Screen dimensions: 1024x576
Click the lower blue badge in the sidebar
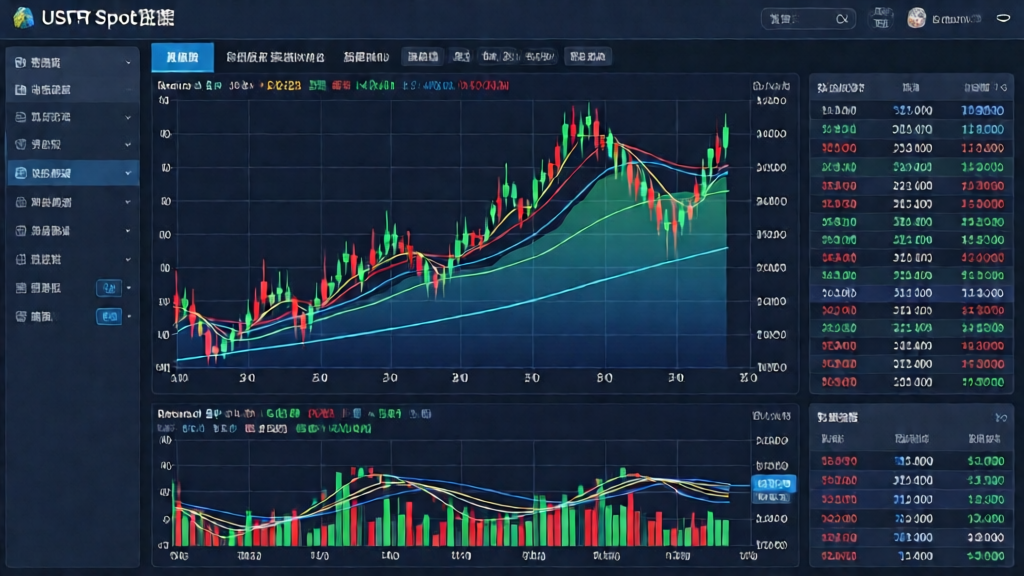[x=109, y=317]
